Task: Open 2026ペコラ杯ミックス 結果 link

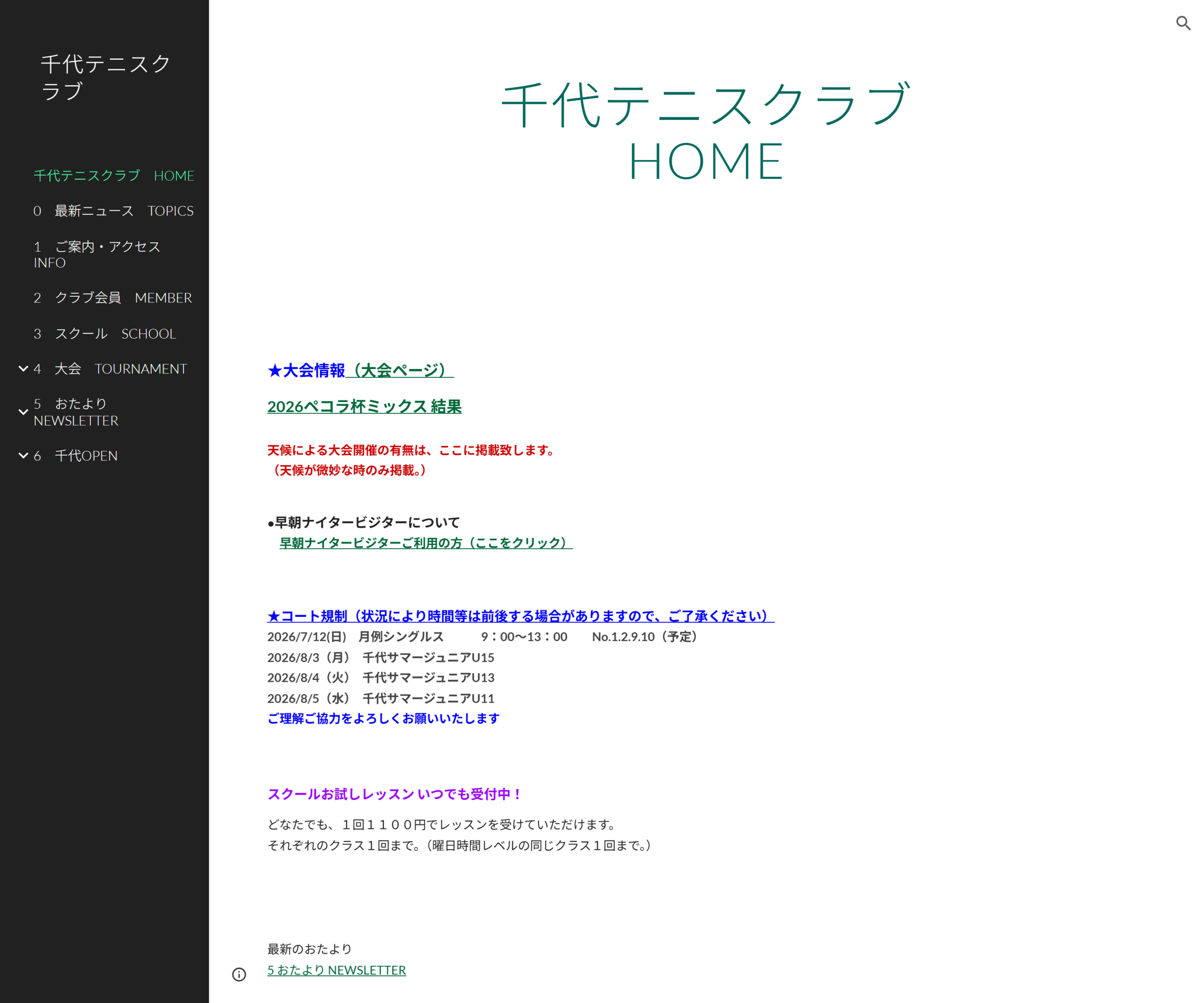Action: 364,406
